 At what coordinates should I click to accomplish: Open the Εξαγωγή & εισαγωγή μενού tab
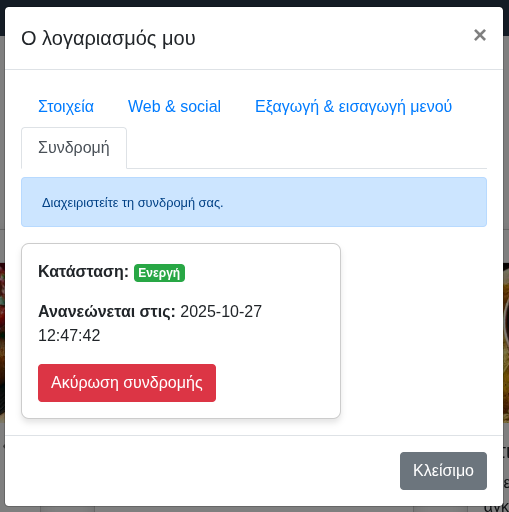coord(353,106)
